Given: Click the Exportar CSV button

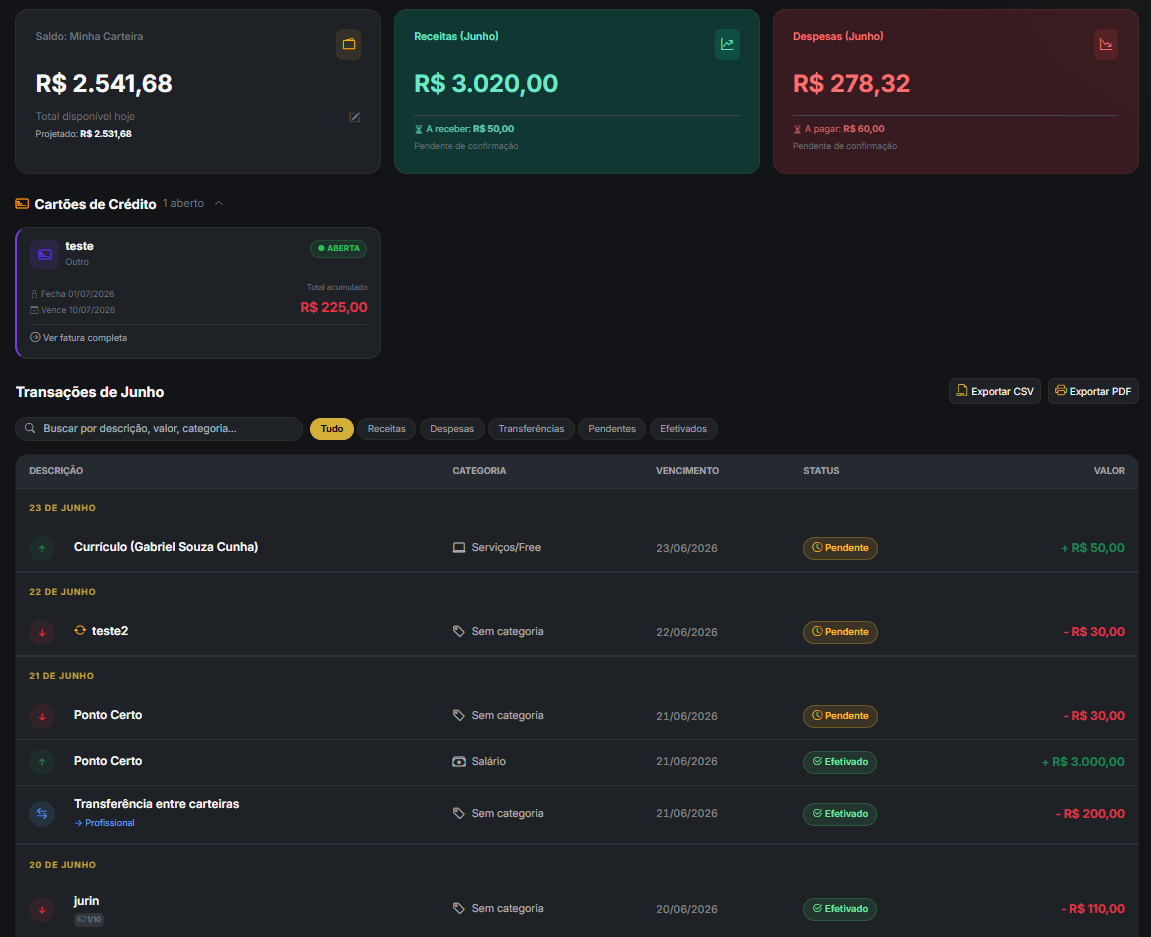Looking at the screenshot, I should 995,391.
